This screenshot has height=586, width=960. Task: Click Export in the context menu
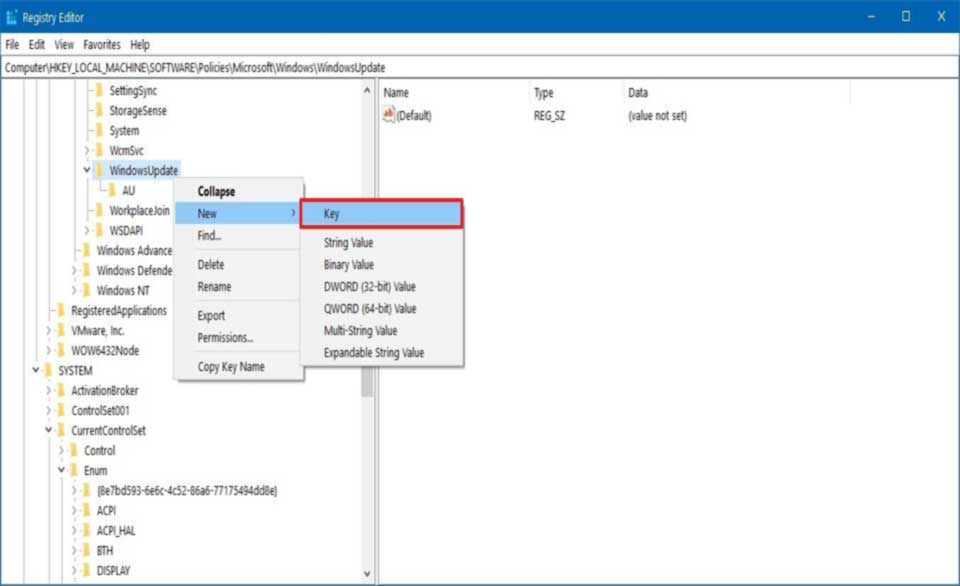click(x=239, y=315)
